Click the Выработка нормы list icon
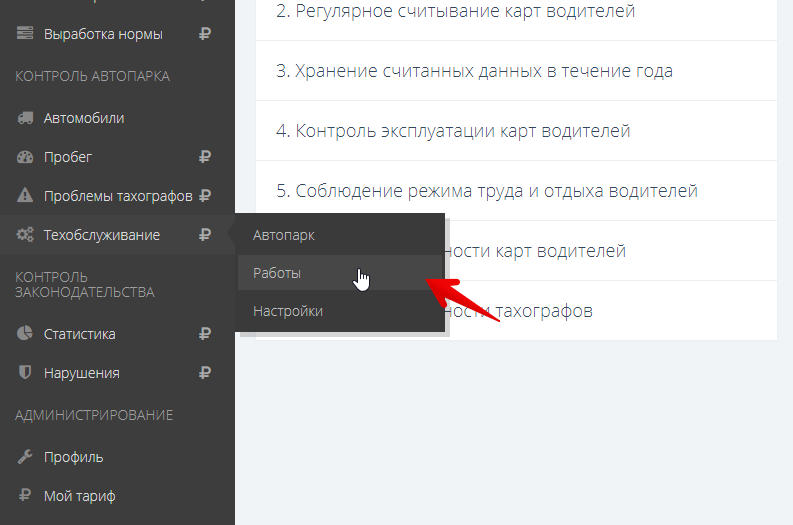Viewport: 793px width, 525px height. 25,33
